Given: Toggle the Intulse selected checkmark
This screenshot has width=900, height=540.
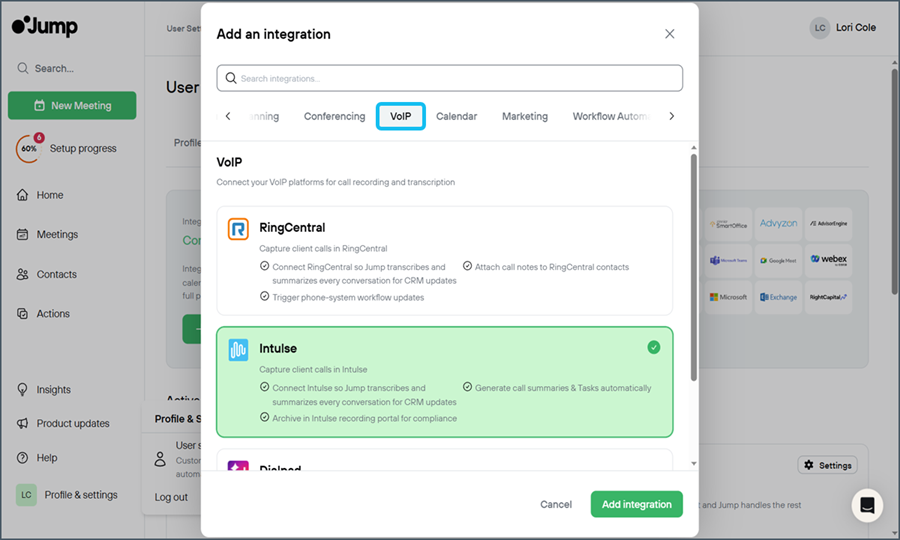Looking at the screenshot, I should point(654,347).
